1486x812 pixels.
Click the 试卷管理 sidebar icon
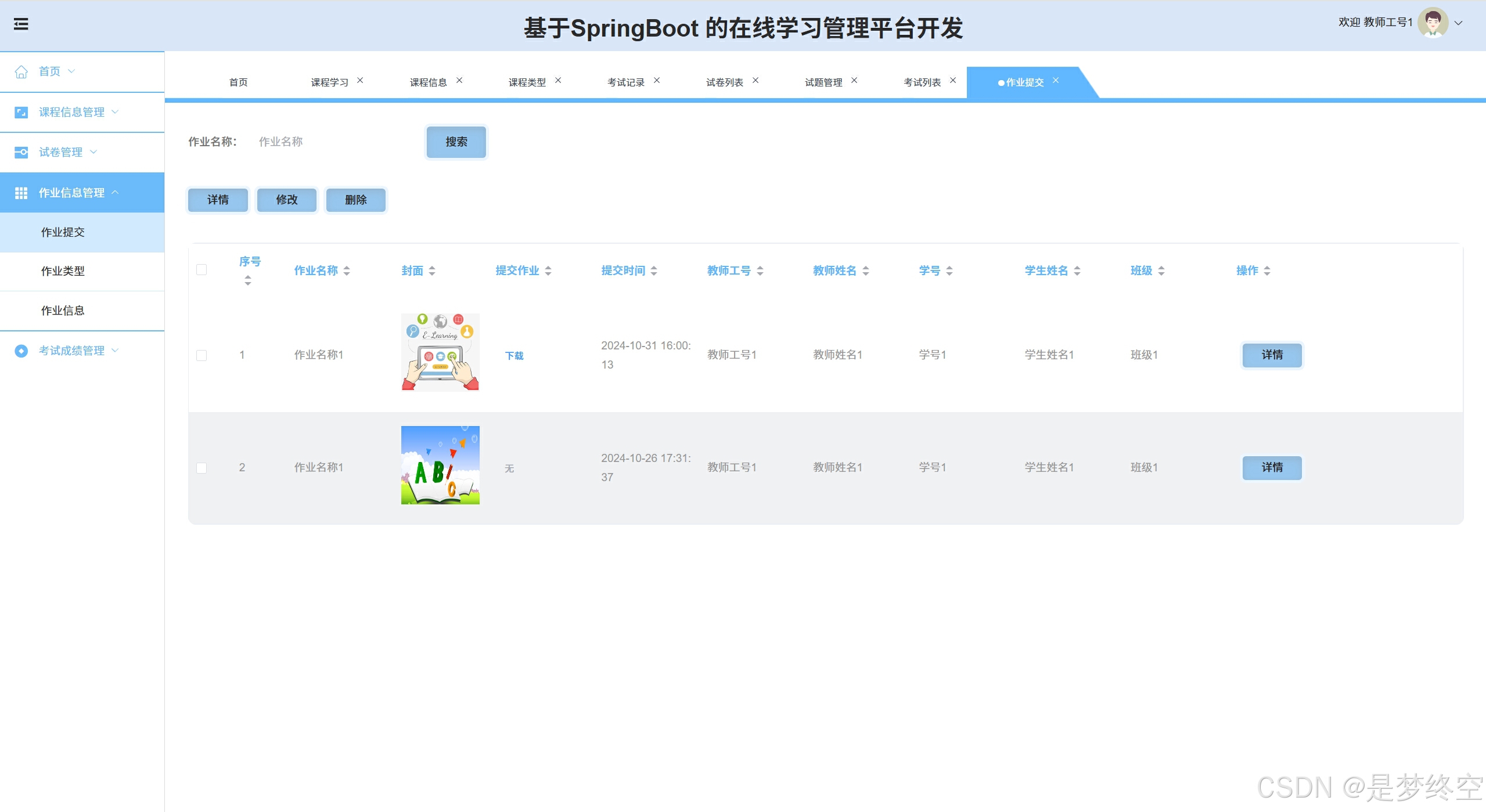21,153
